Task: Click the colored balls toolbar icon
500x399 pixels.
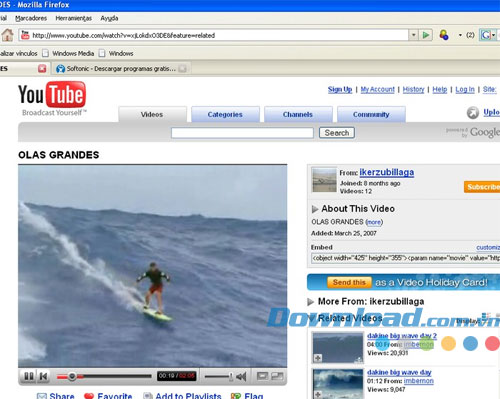Action: pos(444,35)
